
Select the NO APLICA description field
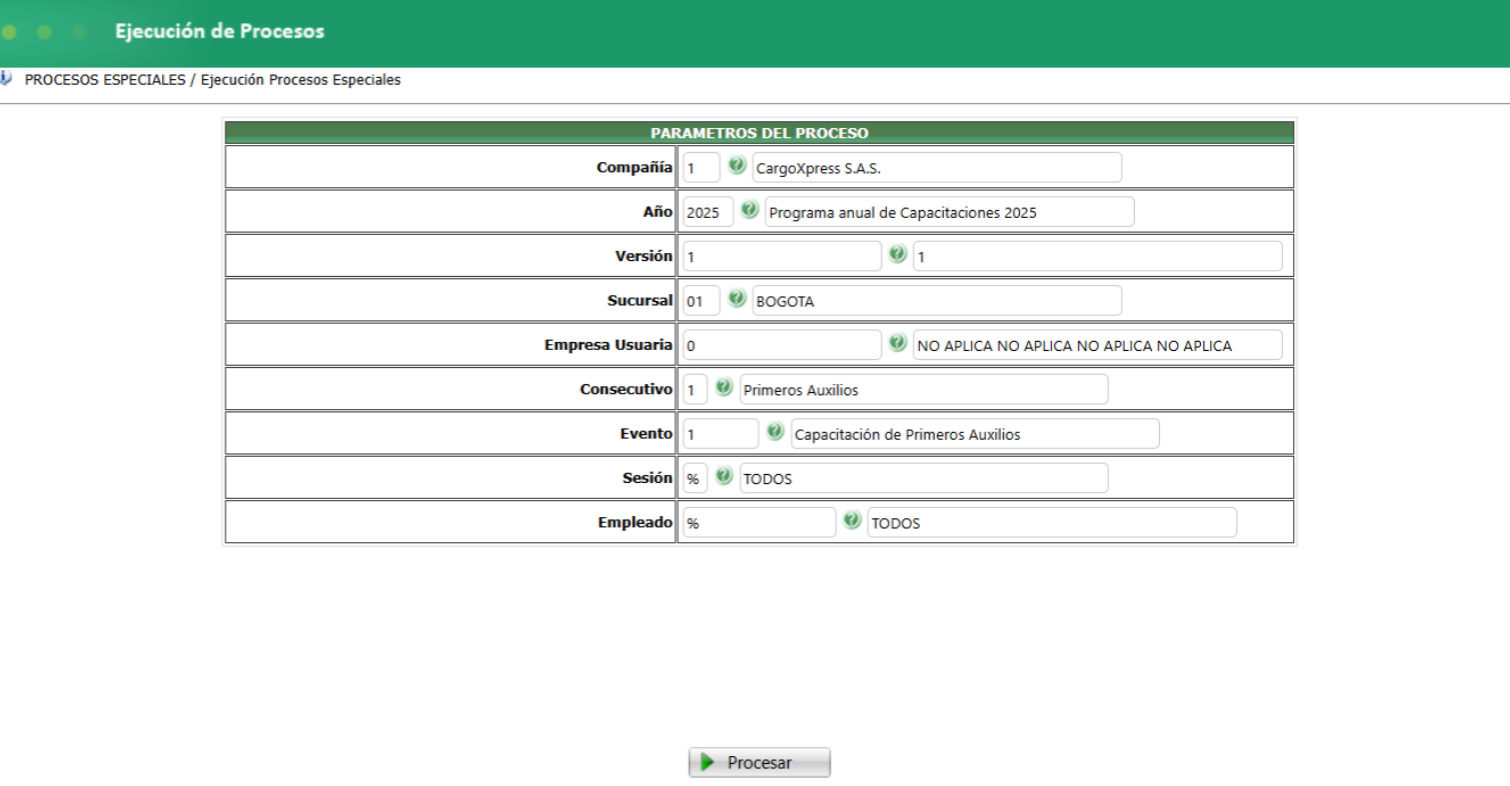[1098, 345]
